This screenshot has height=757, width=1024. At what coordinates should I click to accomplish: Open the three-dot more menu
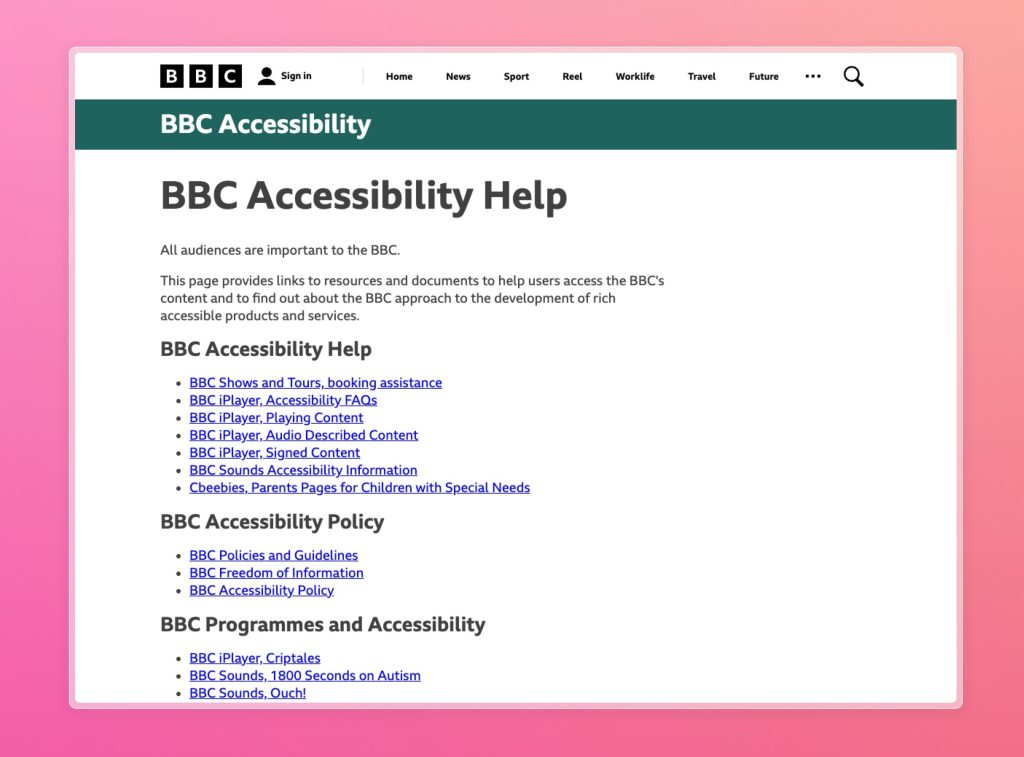(812, 76)
